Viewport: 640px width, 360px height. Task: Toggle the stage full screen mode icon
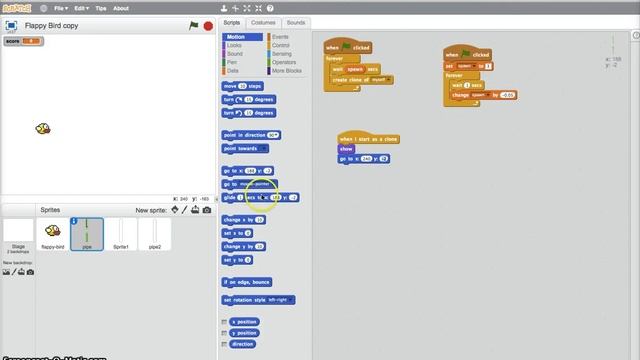(11, 26)
